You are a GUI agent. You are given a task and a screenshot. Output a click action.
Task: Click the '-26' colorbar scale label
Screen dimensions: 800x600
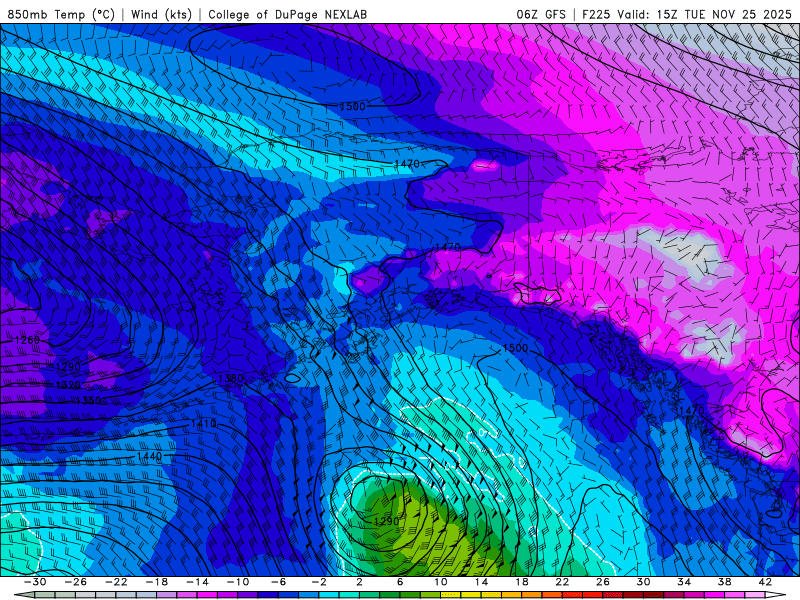point(76,582)
